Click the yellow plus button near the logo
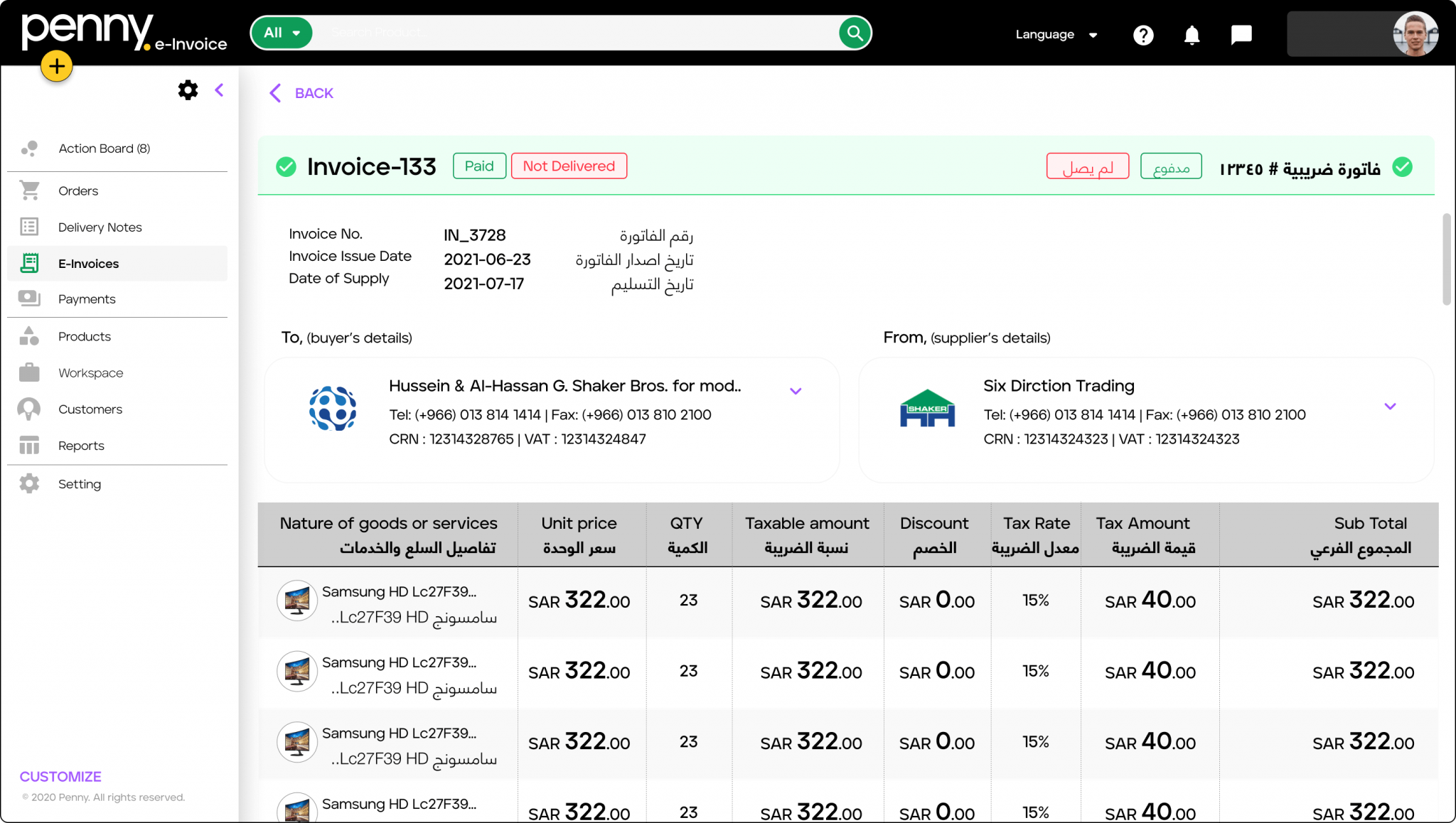Image resolution: width=1456 pixels, height=823 pixels. click(x=56, y=65)
